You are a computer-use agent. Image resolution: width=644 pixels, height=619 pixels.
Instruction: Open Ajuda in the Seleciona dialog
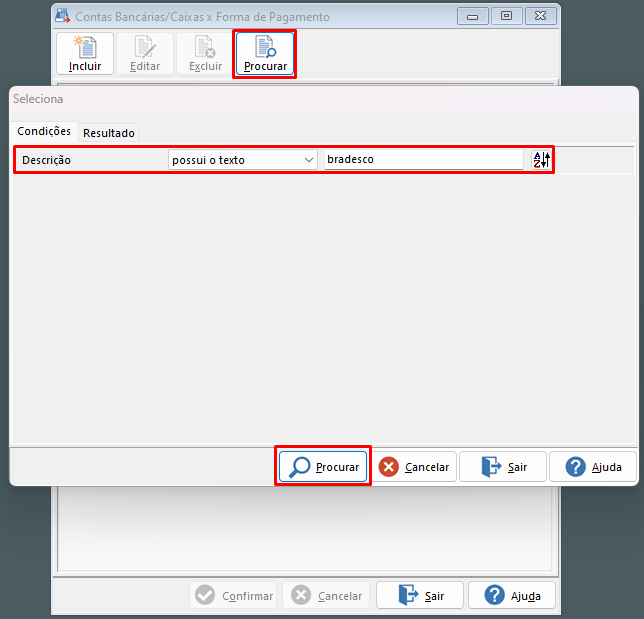coord(593,467)
